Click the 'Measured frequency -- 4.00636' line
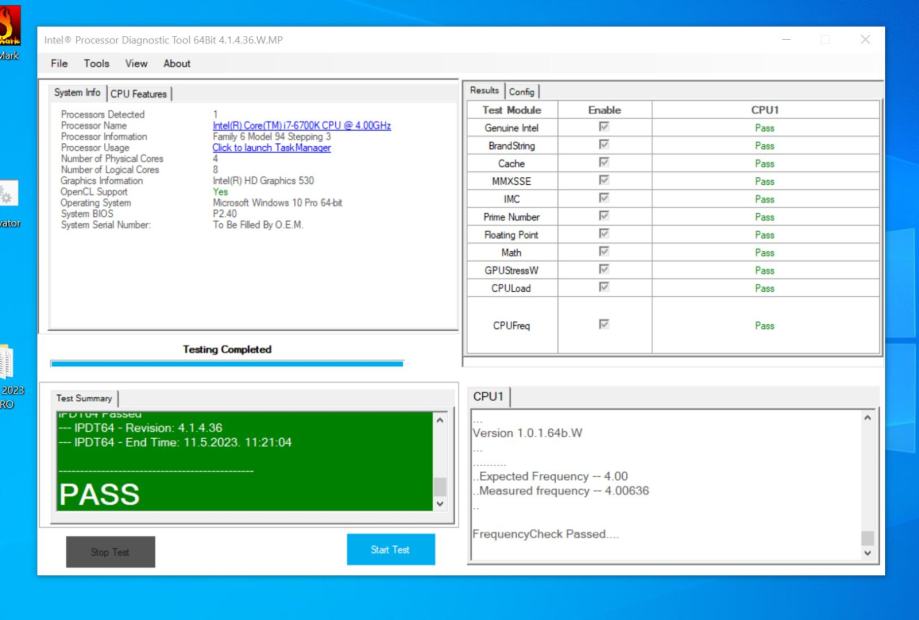 [561, 490]
